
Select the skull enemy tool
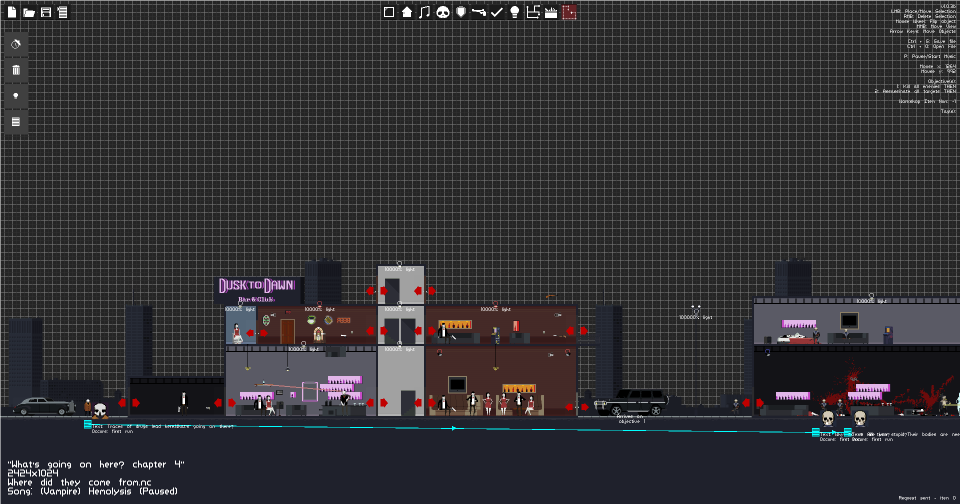(443, 12)
